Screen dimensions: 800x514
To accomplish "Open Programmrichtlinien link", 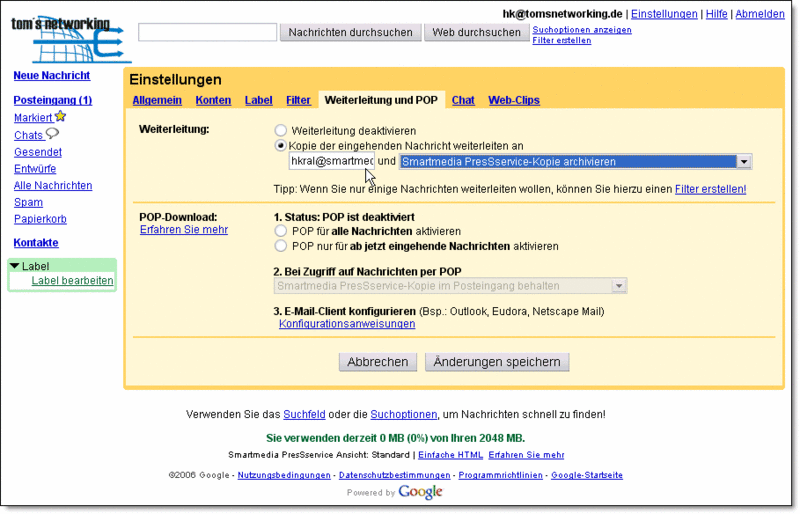I will 501,475.
